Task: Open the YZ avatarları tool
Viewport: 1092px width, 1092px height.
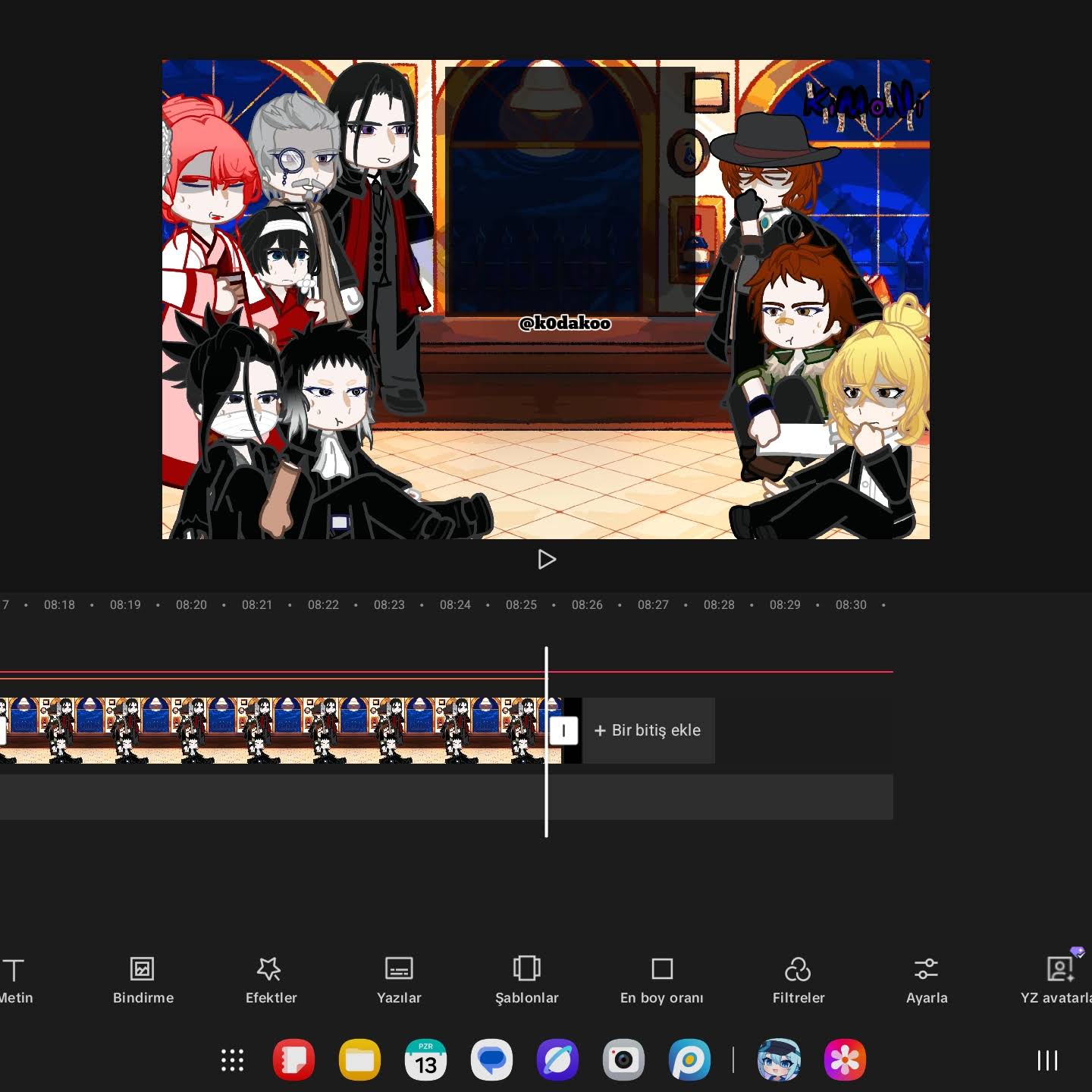Action: point(1059,981)
